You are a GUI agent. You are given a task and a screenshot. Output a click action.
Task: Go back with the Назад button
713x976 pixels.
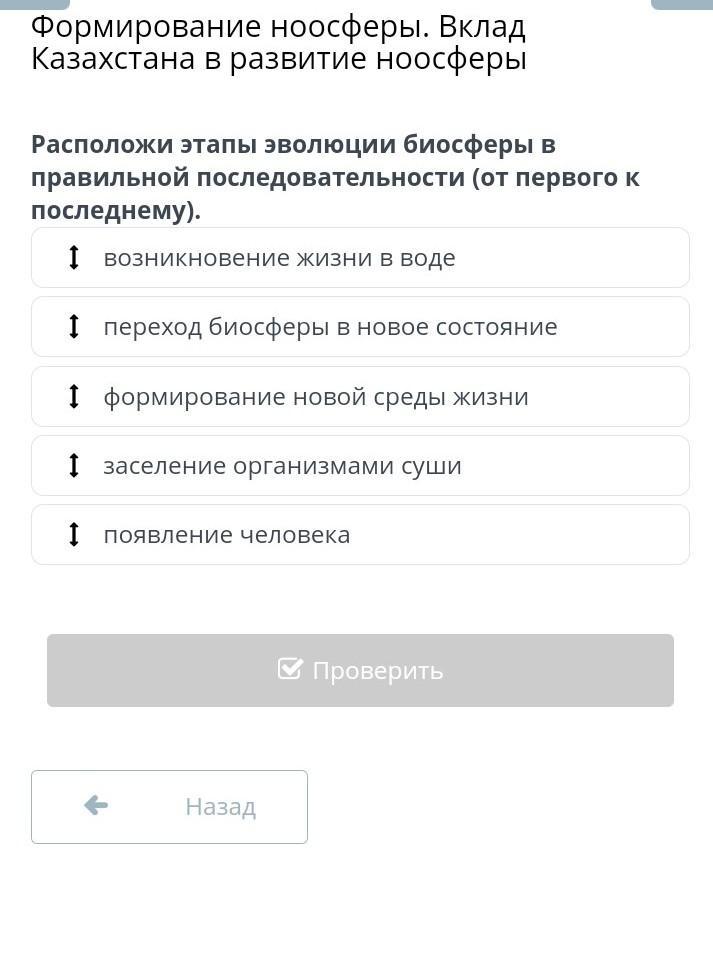[x=169, y=807]
